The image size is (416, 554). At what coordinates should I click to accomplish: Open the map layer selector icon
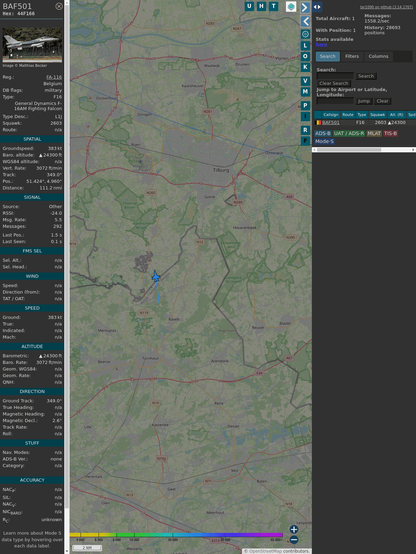pyautogui.click(x=291, y=7)
